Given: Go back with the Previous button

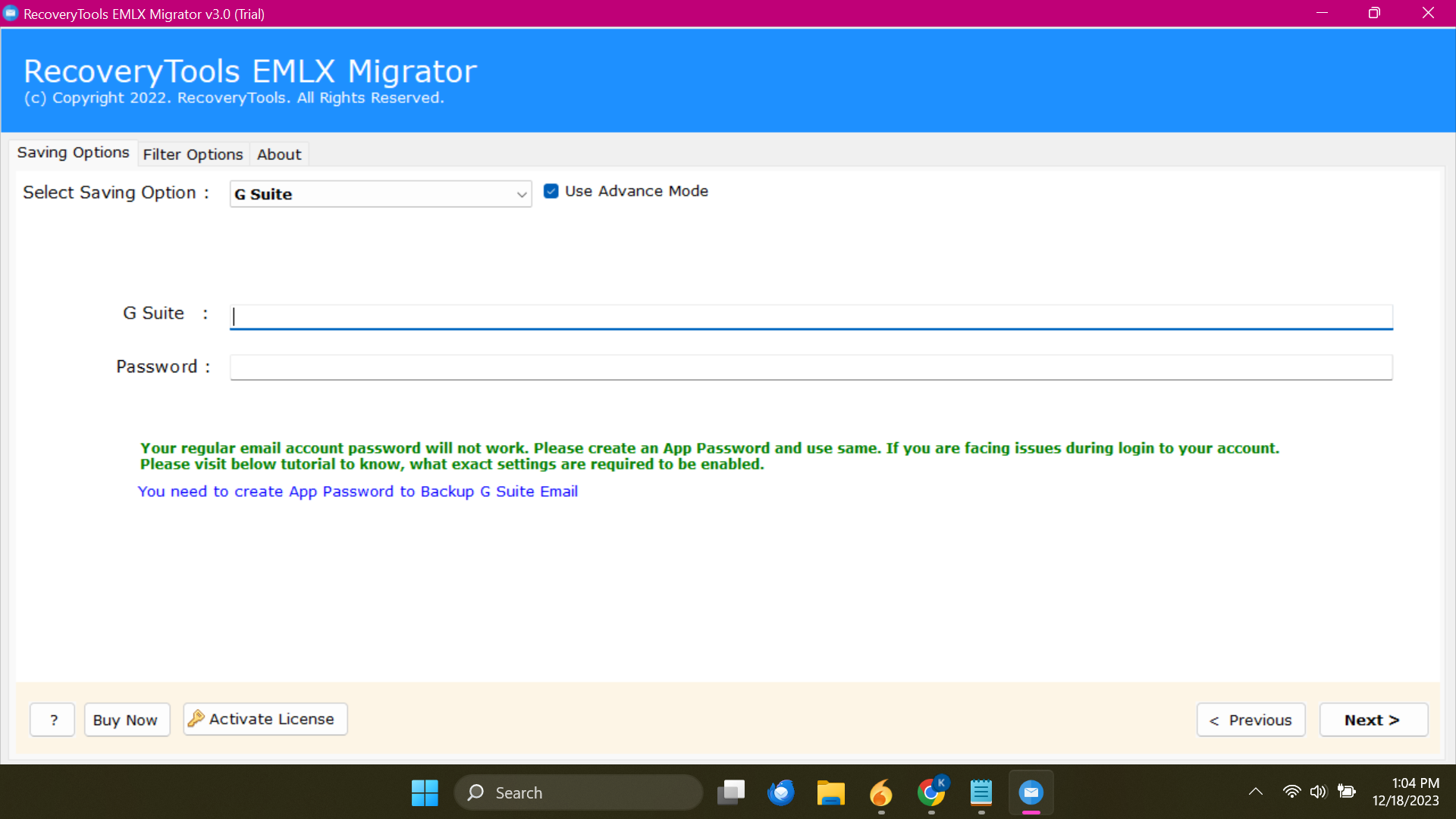Looking at the screenshot, I should tap(1251, 720).
